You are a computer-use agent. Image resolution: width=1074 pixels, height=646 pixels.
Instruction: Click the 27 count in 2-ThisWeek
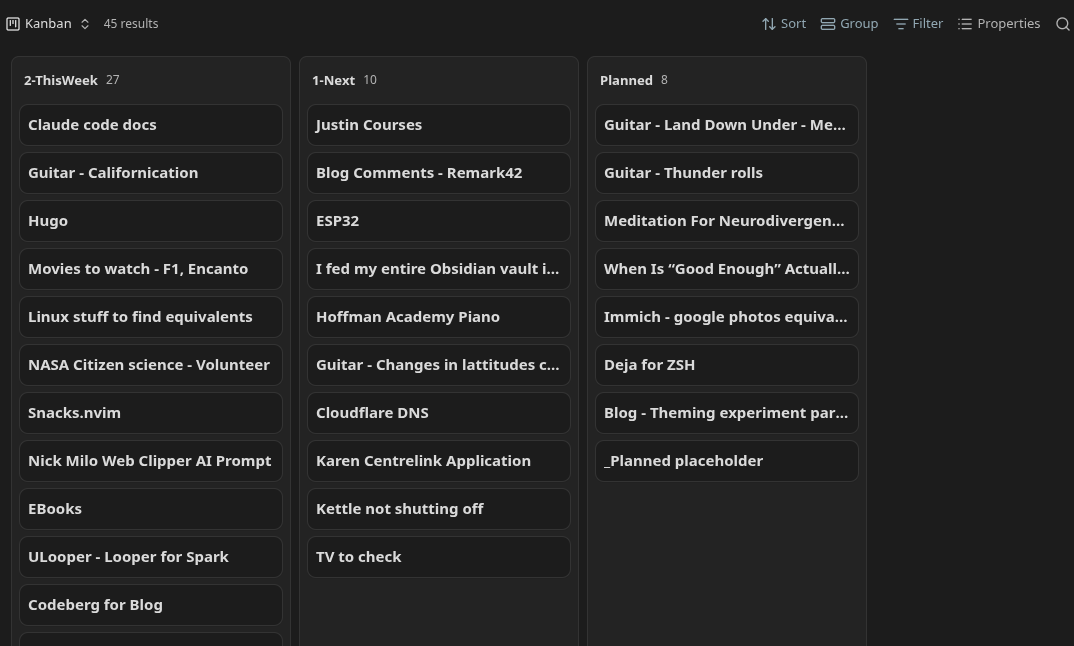[112, 79]
